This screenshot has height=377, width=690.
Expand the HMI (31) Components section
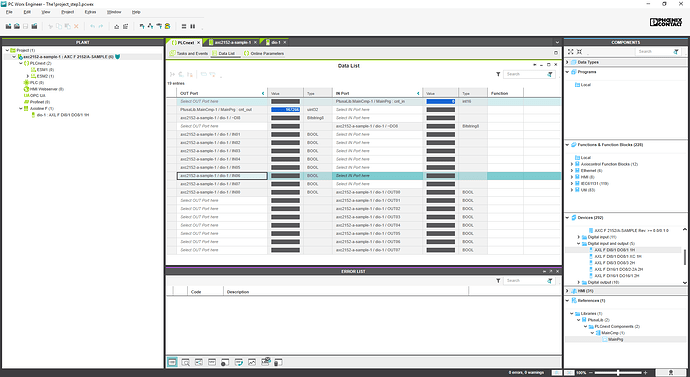[x=567, y=291]
